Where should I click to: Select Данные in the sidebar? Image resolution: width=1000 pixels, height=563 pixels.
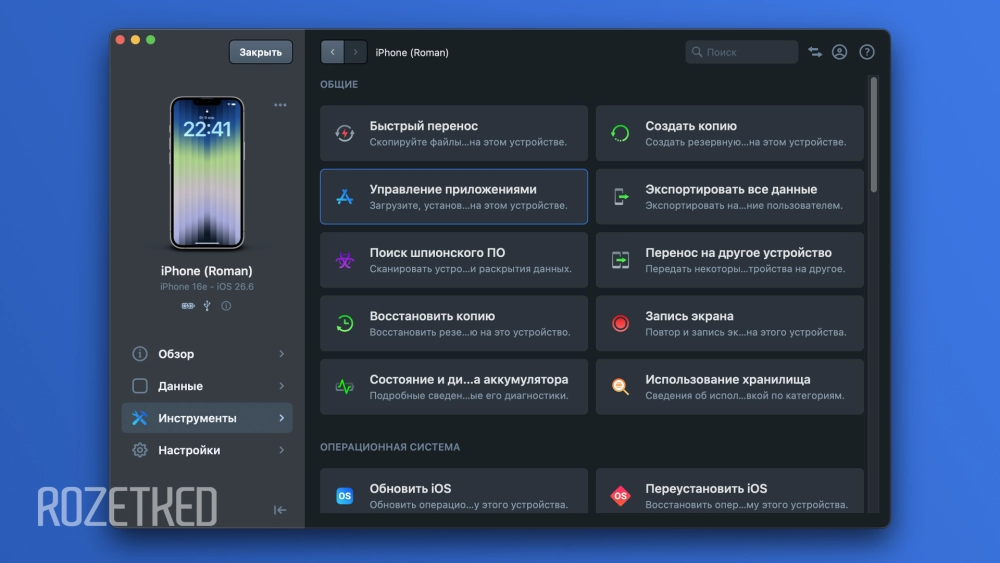pyautogui.click(x=207, y=386)
